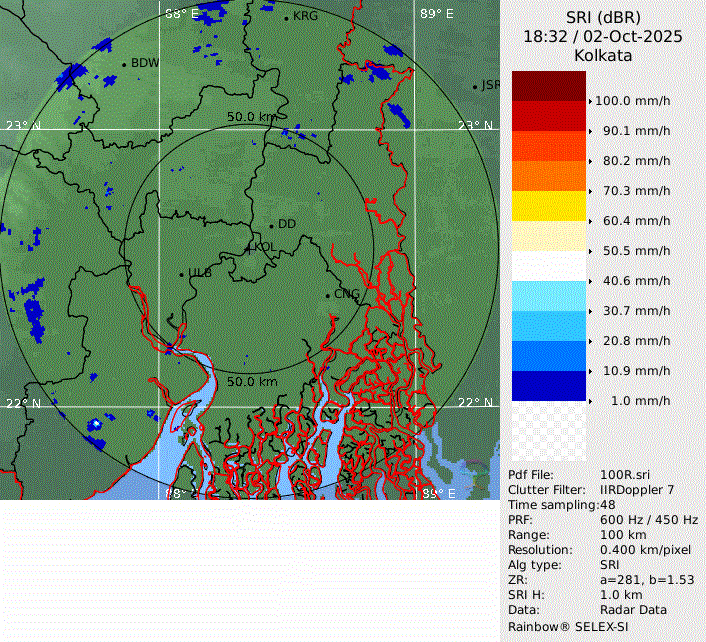Select the red 90.1 mm/h legend color
The height and width of the screenshot is (642, 706).
point(549,116)
